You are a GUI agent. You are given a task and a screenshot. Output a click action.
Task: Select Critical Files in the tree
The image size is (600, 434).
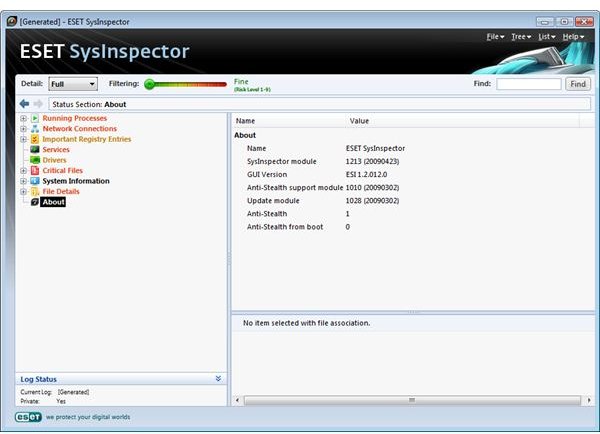click(x=62, y=170)
